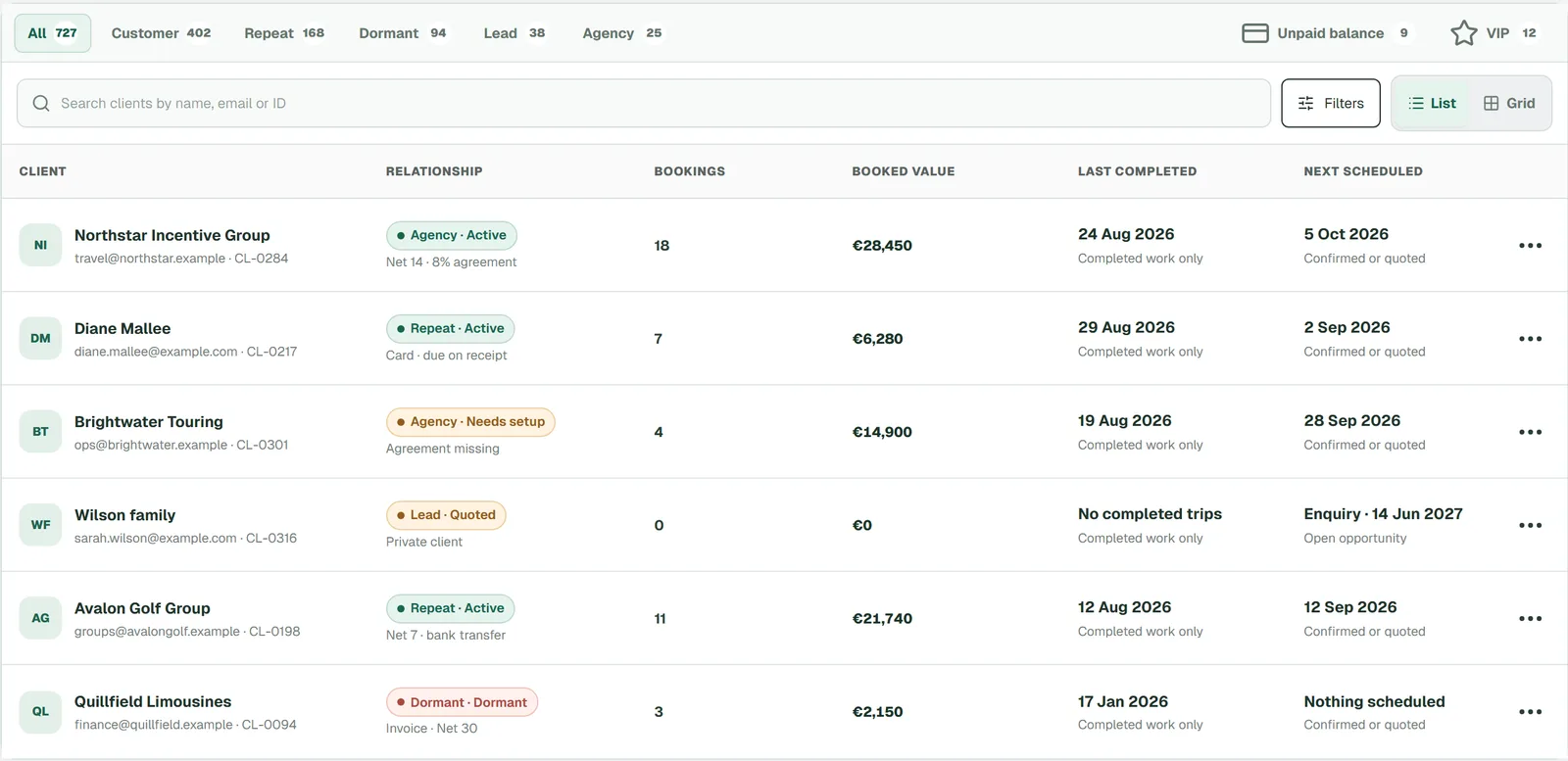Toggle the VIP filter
The height and width of the screenshot is (761, 1568).
point(1495,33)
